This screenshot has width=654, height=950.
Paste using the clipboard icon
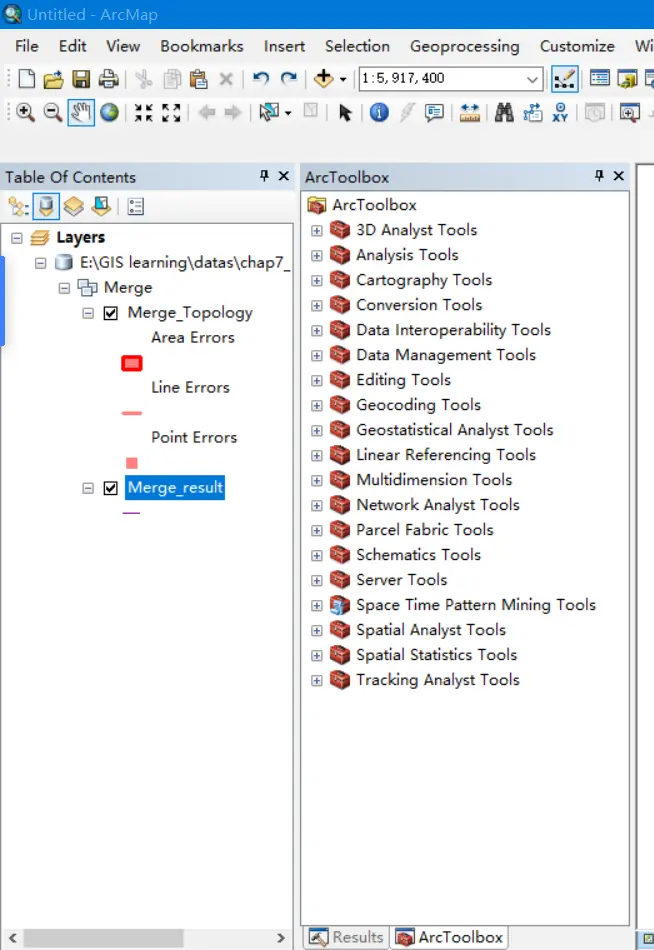198,79
